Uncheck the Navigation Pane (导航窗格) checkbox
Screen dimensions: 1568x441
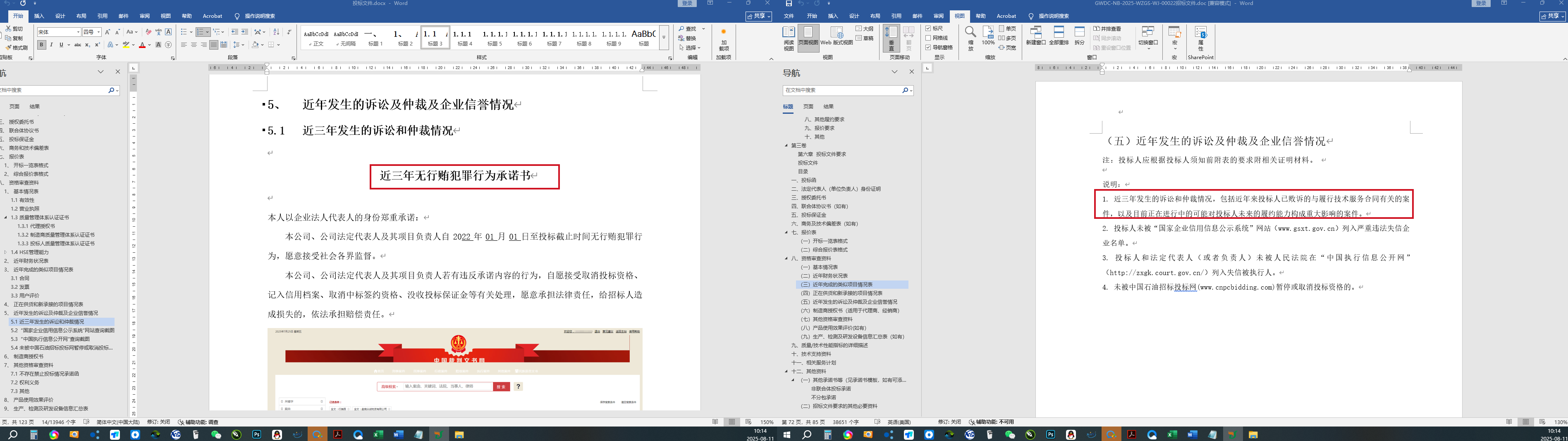tap(928, 48)
